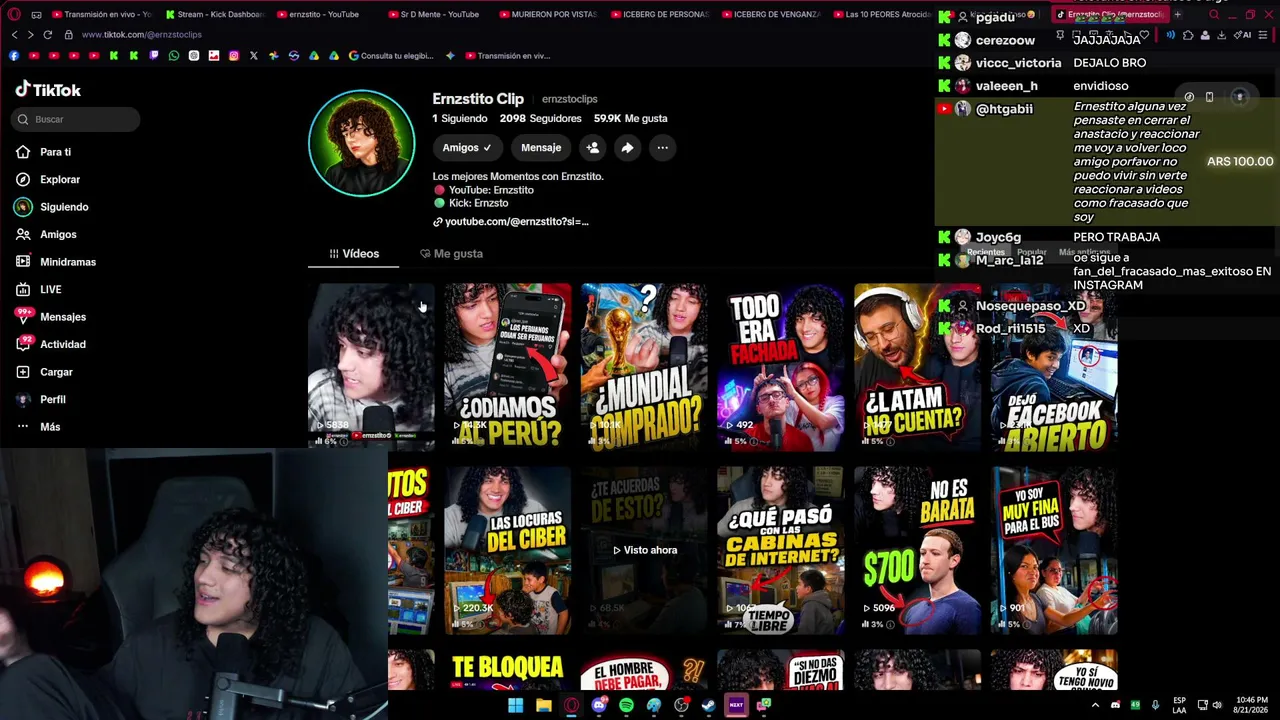Open Twitch bookmark in bookmarks bar

point(154,56)
